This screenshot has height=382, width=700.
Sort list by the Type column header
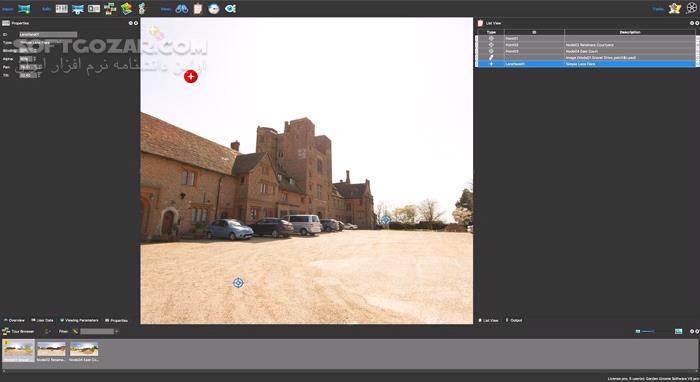coord(491,32)
